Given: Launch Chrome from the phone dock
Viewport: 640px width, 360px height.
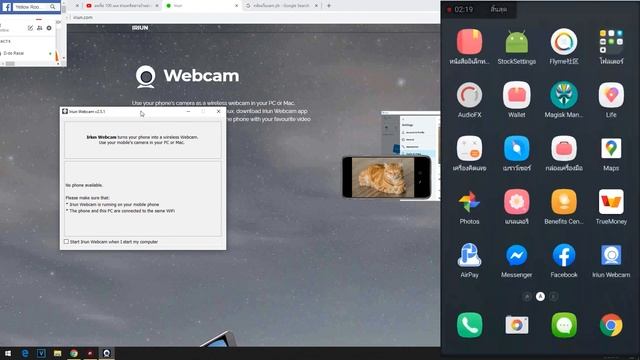Looking at the screenshot, I should tap(611, 325).
